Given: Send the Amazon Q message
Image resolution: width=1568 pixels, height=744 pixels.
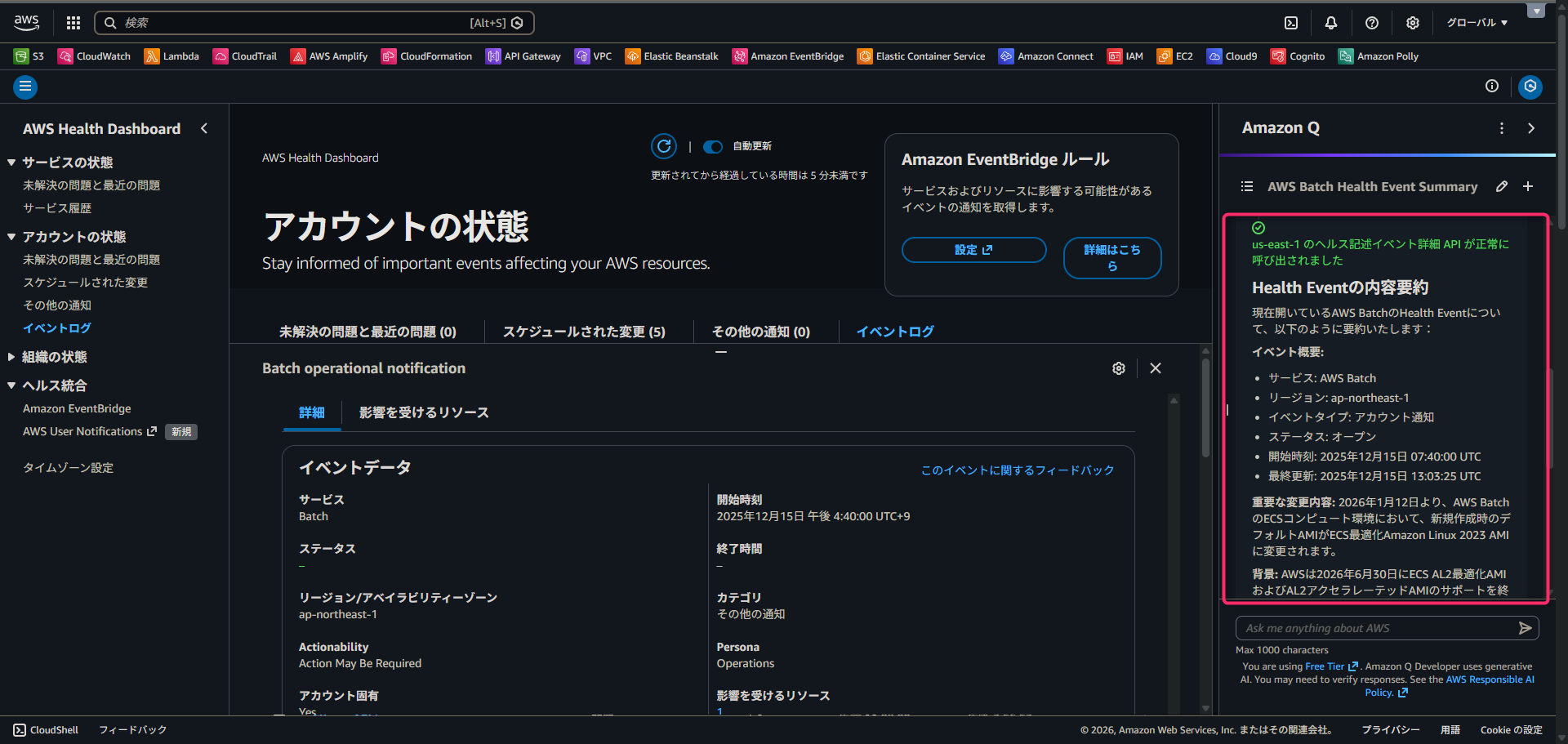Looking at the screenshot, I should coord(1525,628).
